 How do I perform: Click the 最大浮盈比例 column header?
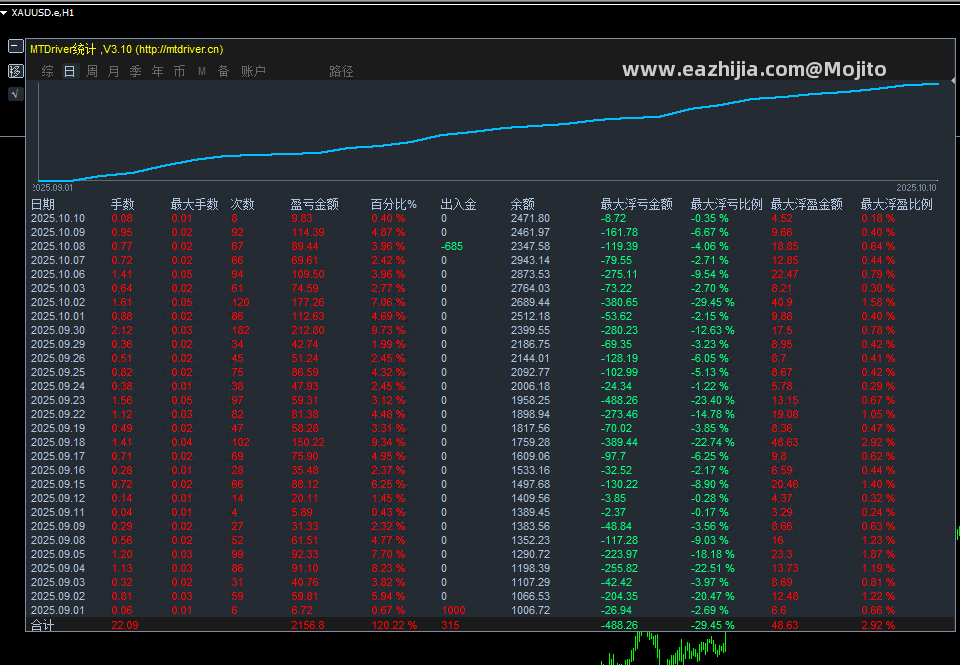point(897,204)
